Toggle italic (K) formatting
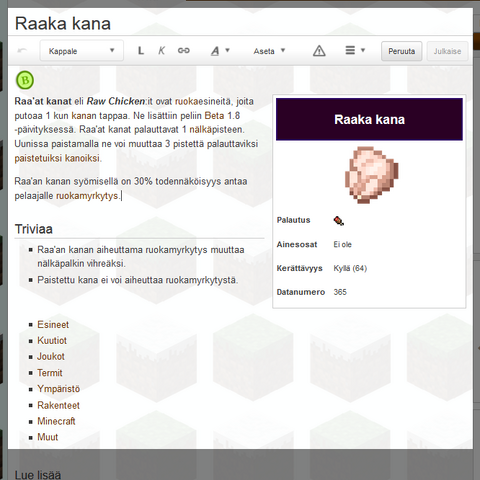The width and height of the screenshot is (480, 480). coord(161,51)
